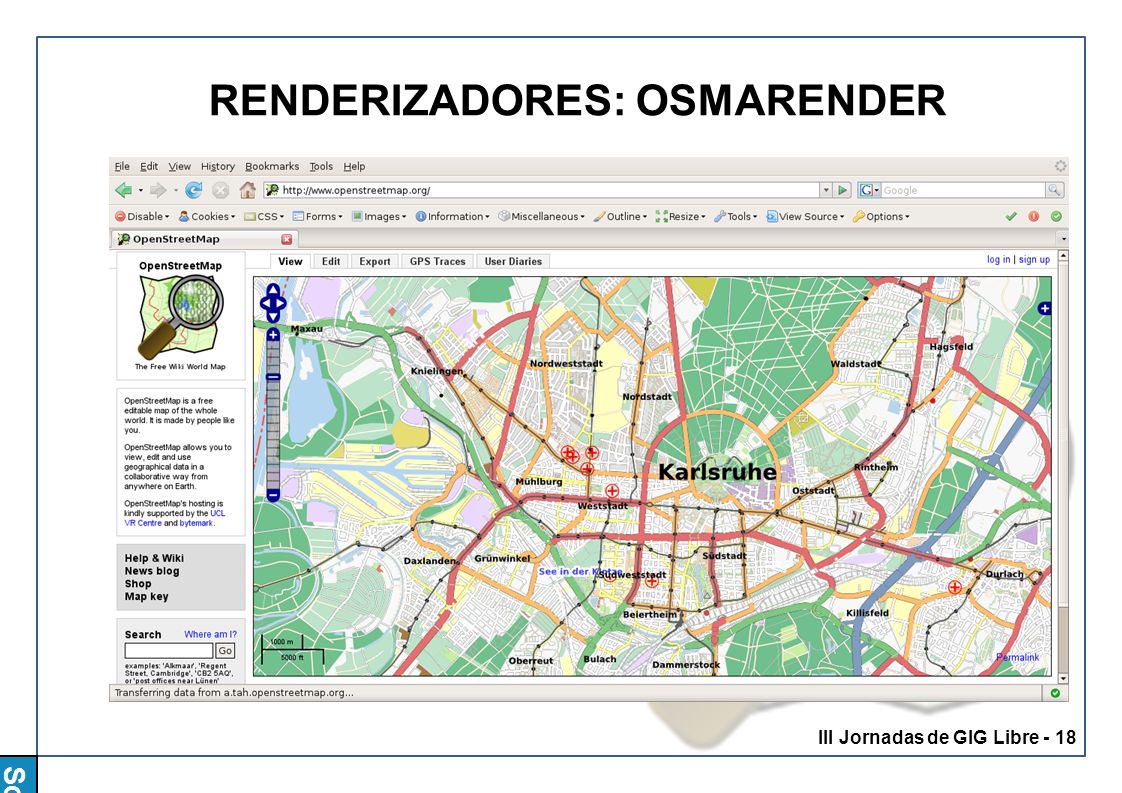This screenshot has width=1122, height=793.
Task: Click the Go search button
Action: tap(225, 651)
